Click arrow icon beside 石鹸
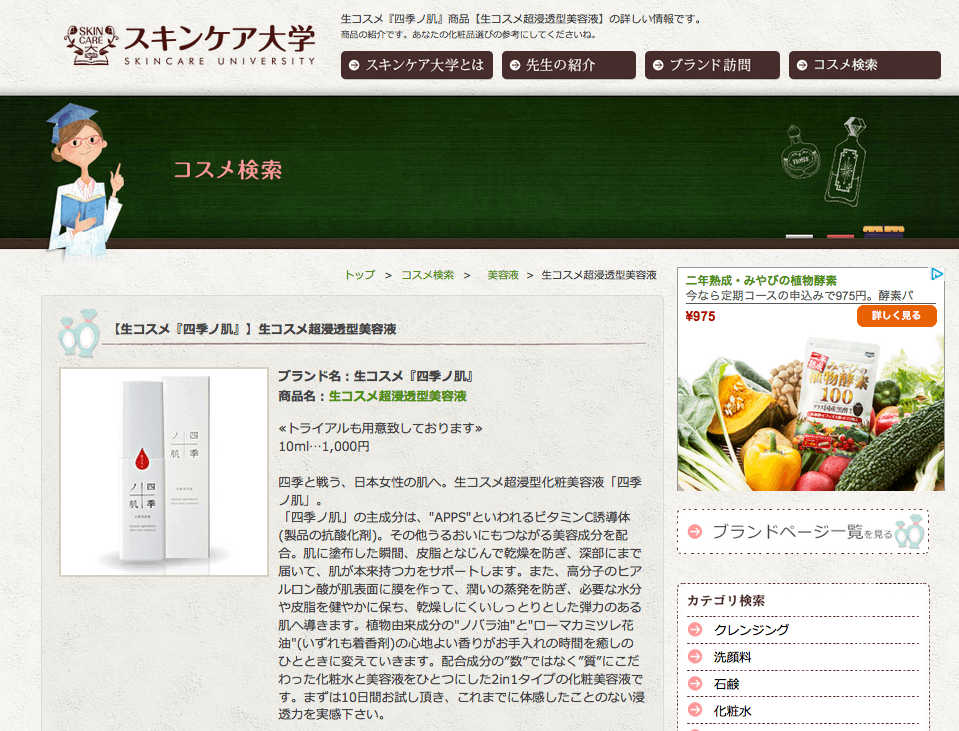959x731 pixels. point(695,683)
